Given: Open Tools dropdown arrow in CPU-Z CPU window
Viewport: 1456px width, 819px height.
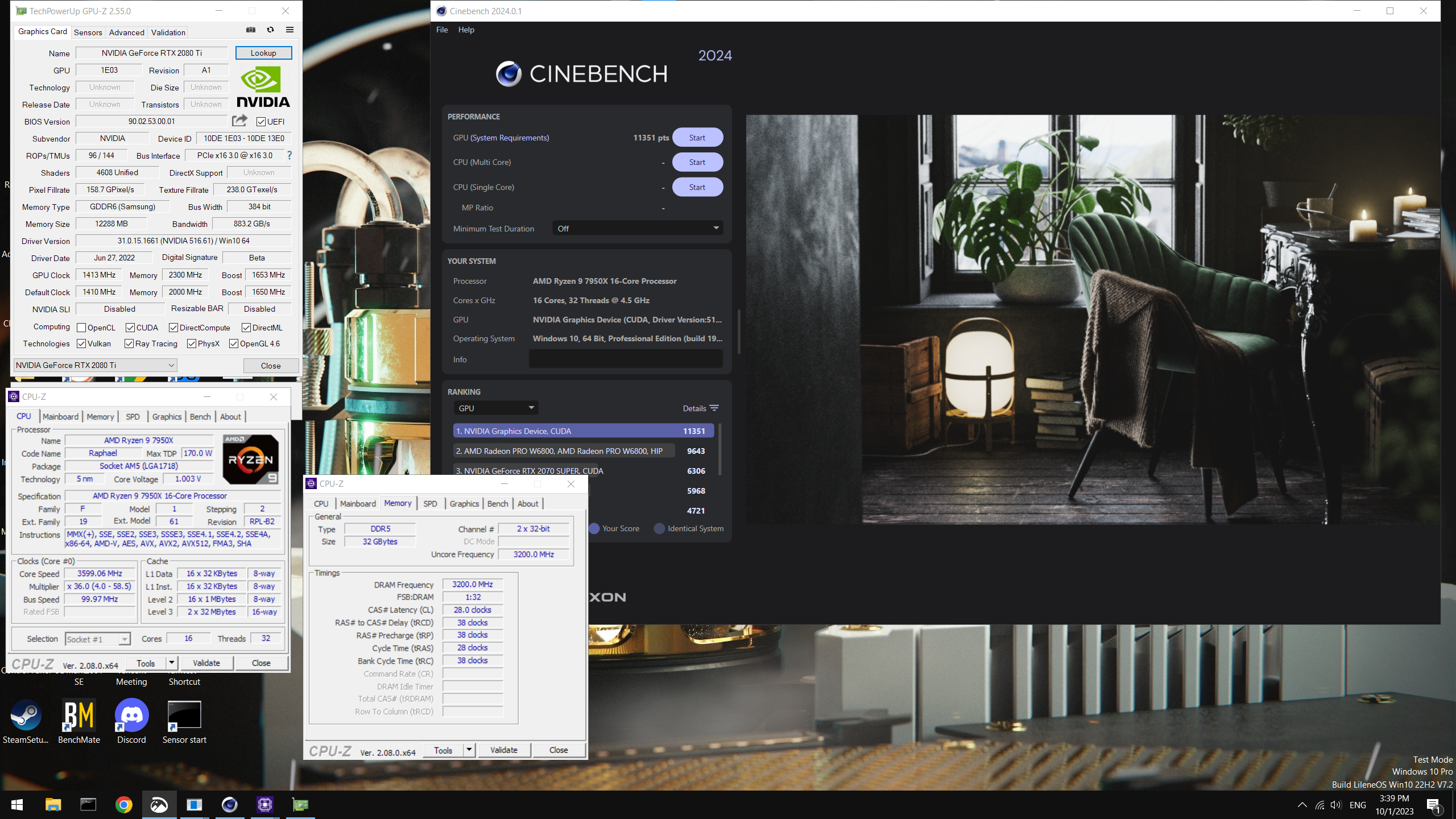Looking at the screenshot, I should pos(172,663).
